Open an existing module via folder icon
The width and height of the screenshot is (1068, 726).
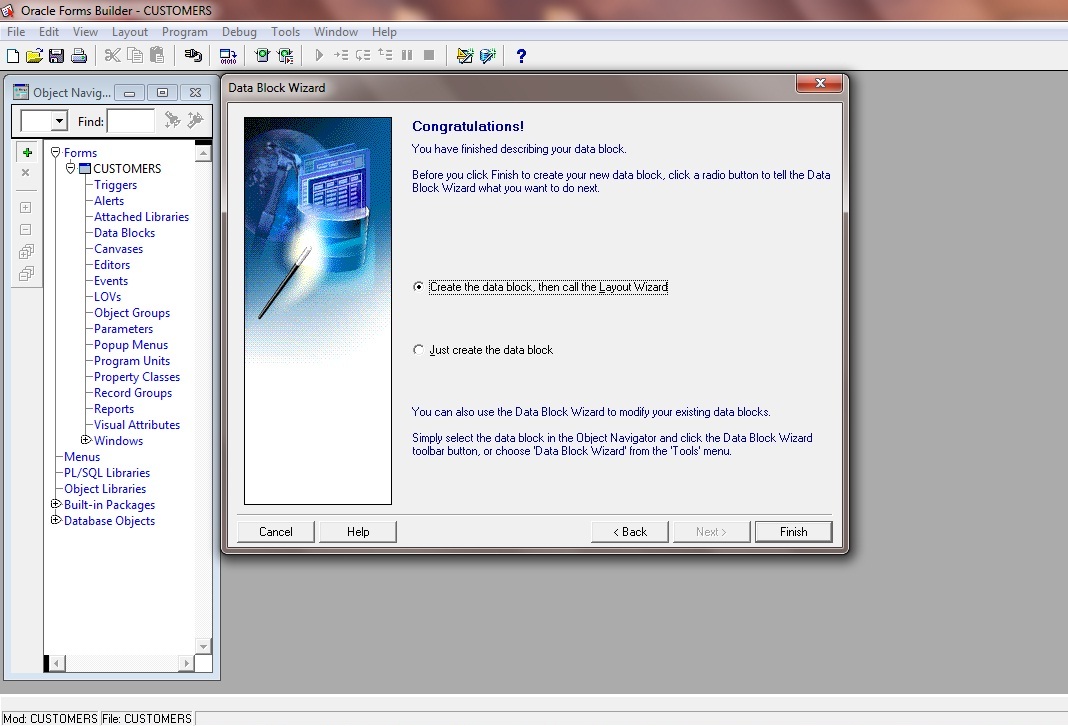click(32, 56)
